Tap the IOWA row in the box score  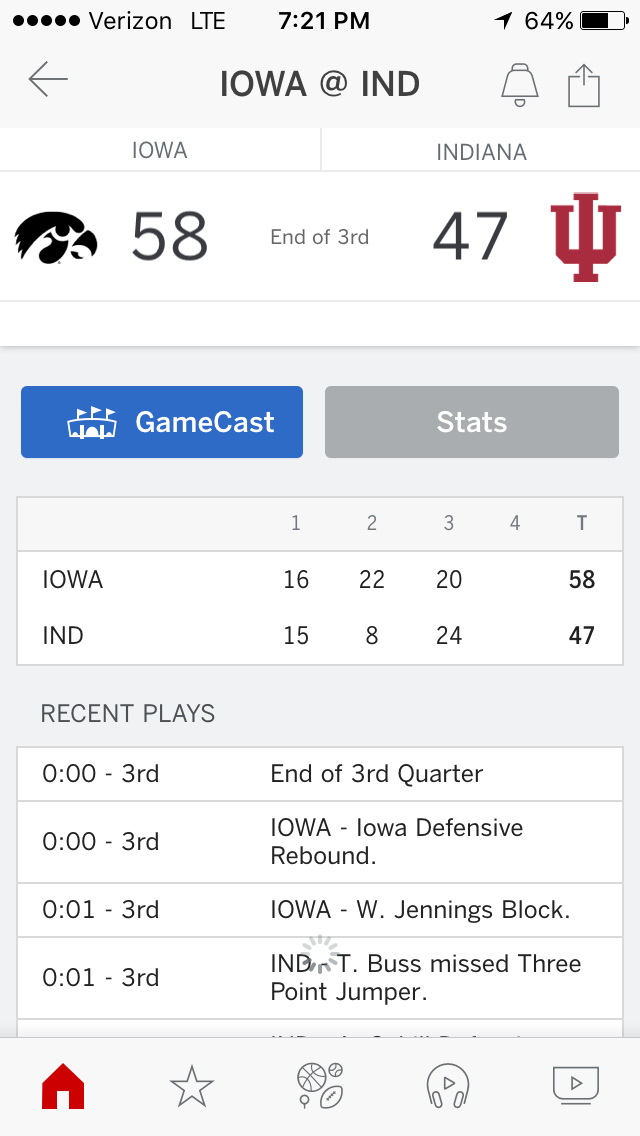point(320,580)
